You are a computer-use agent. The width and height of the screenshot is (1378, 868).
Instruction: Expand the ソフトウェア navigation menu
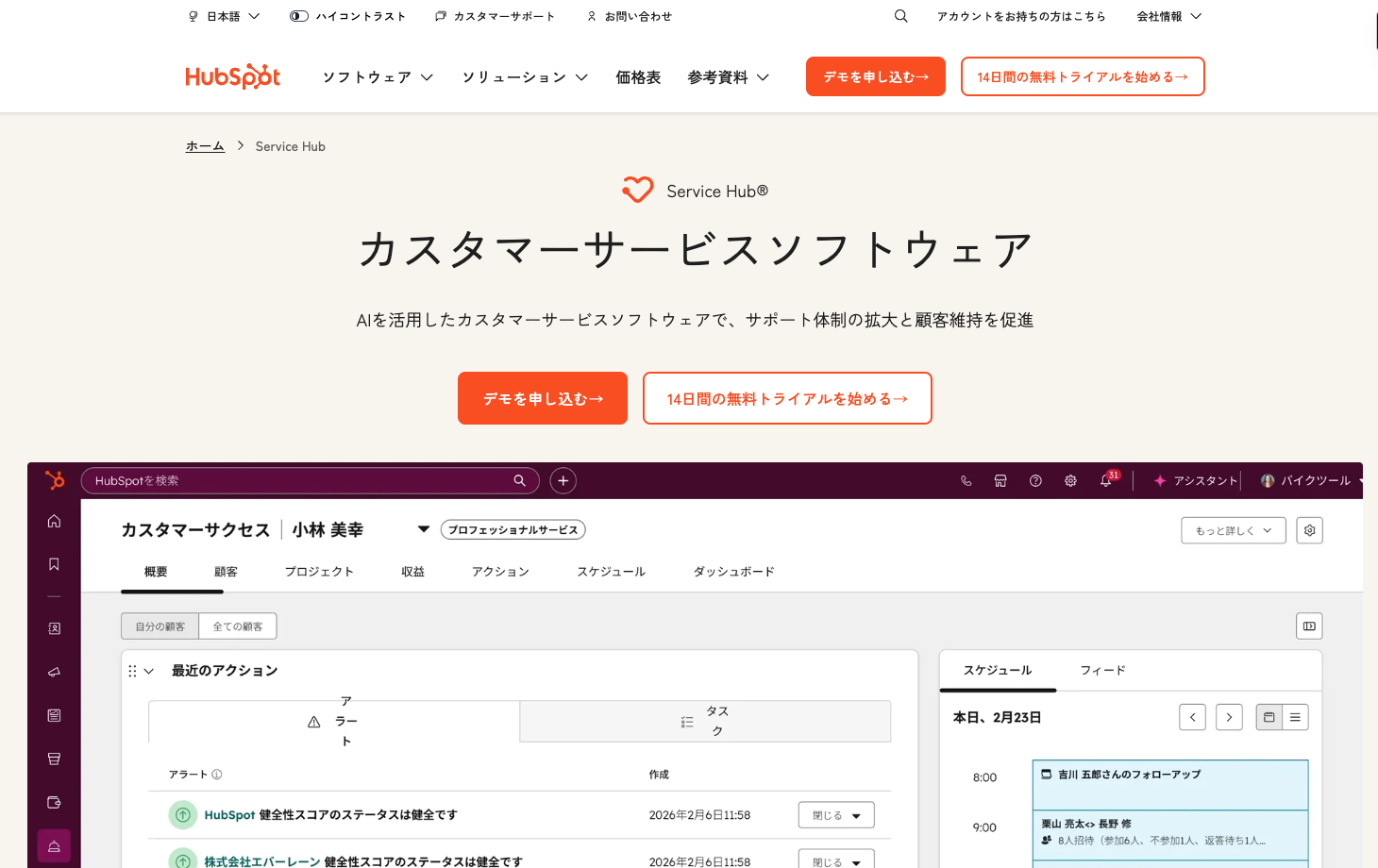click(378, 77)
